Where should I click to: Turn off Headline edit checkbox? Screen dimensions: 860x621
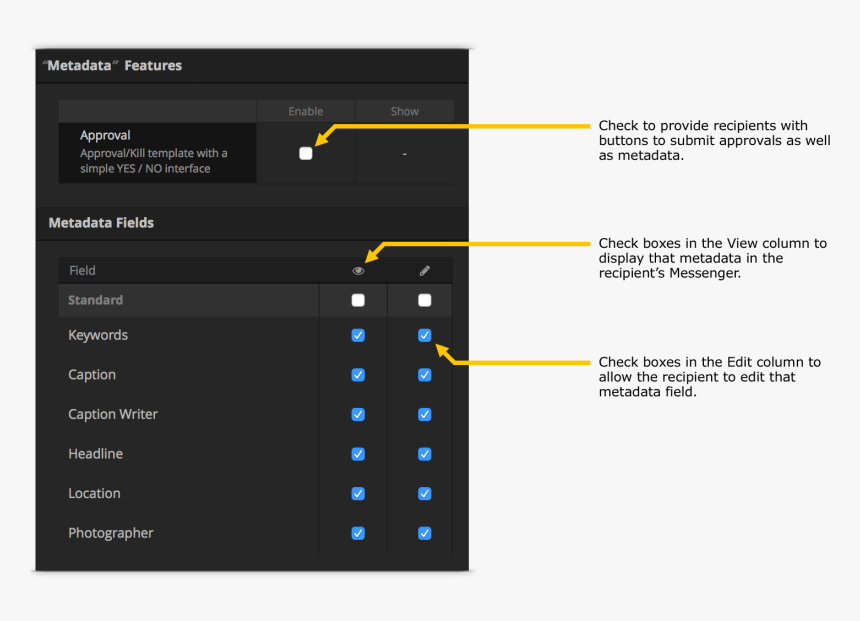coord(424,454)
